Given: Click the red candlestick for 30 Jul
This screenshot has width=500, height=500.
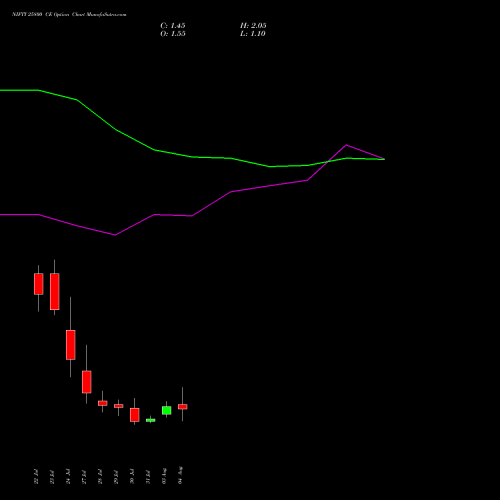Looking at the screenshot, I should [135, 415].
